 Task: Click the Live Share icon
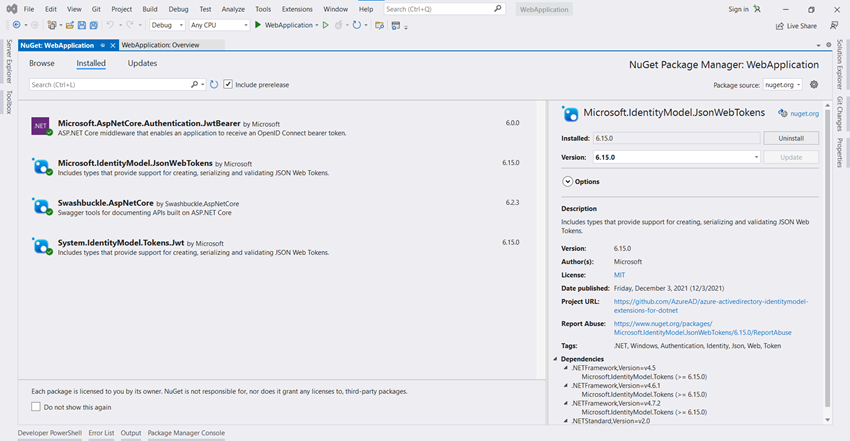coord(780,26)
